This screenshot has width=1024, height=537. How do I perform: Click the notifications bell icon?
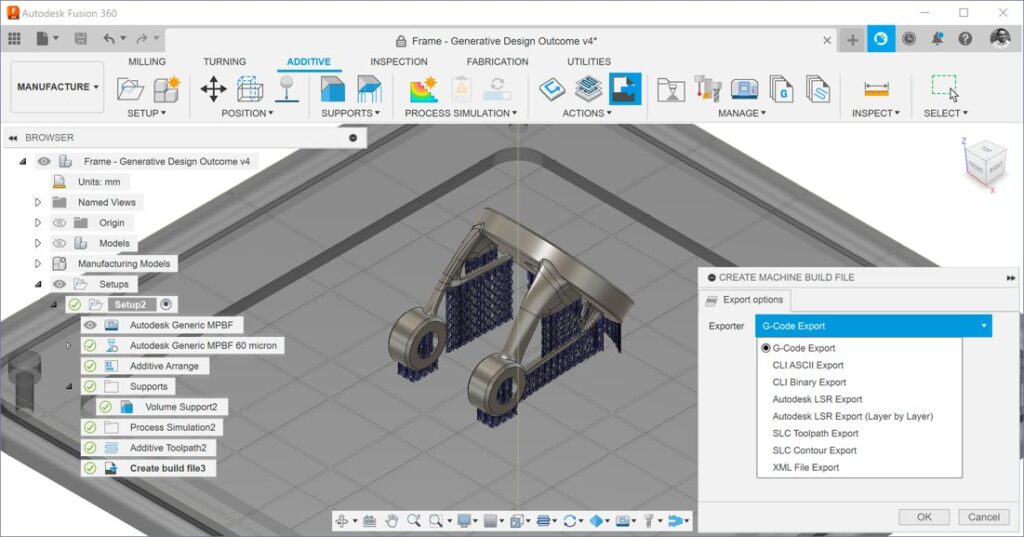[x=937, y=39]
